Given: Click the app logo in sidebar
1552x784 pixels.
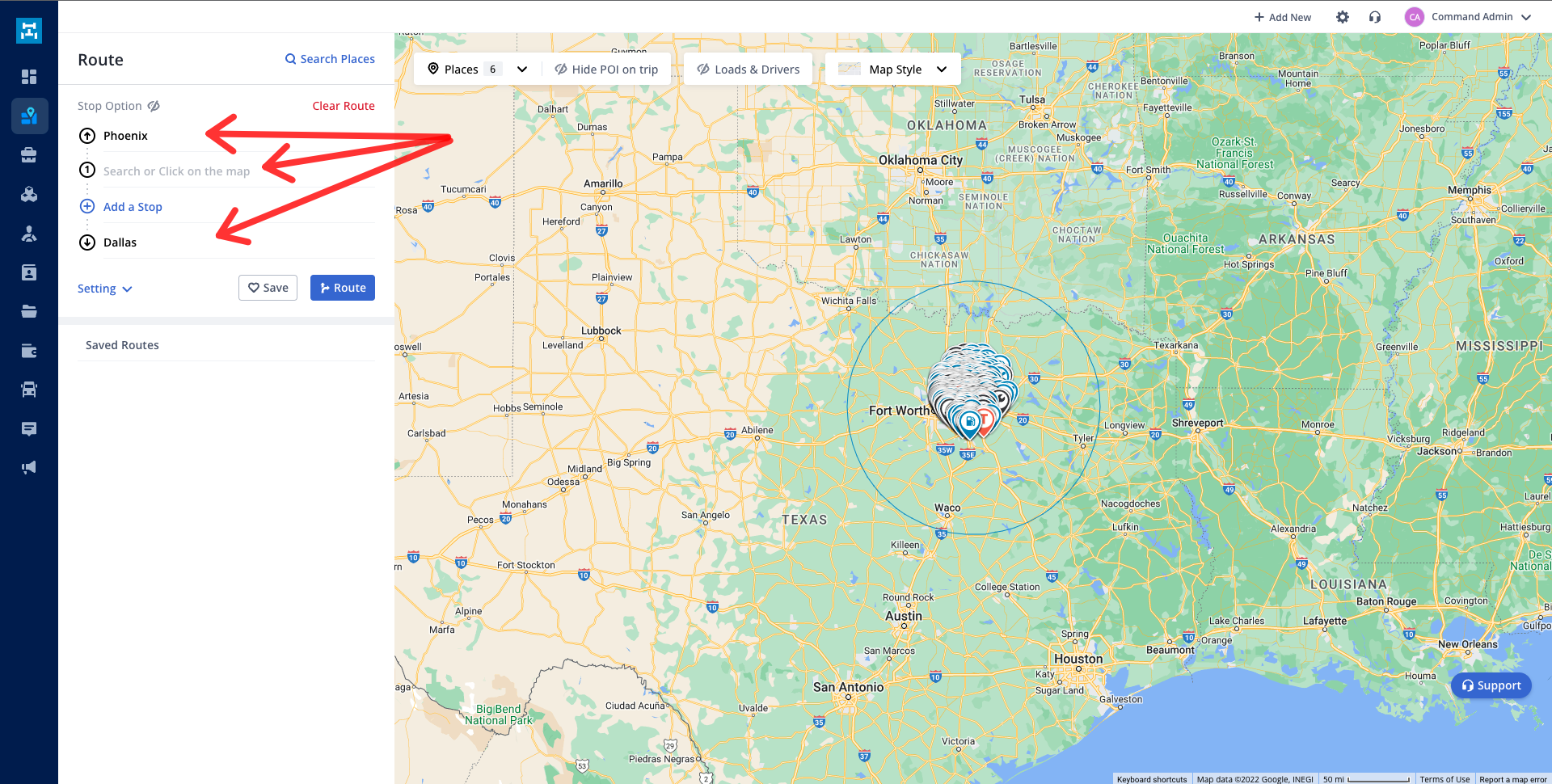Looking at the screenshot, I should pyautogui.click(x=29, y=31).
